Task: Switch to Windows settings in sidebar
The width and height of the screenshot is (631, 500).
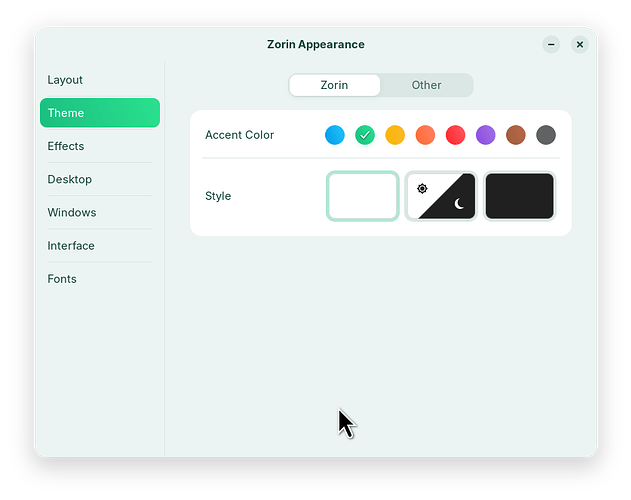Action: click(100, 212)
